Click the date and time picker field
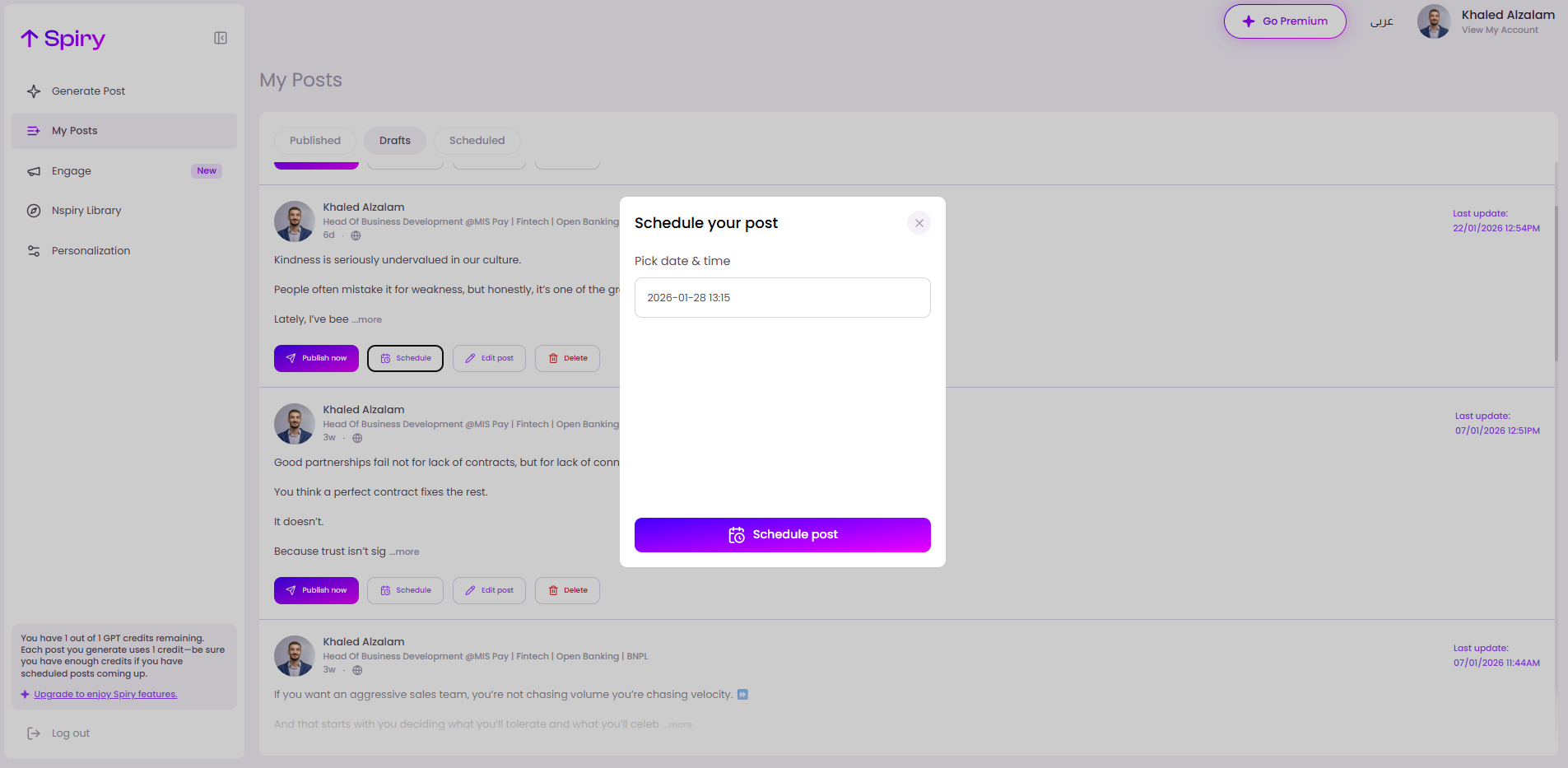 point(782,297)
